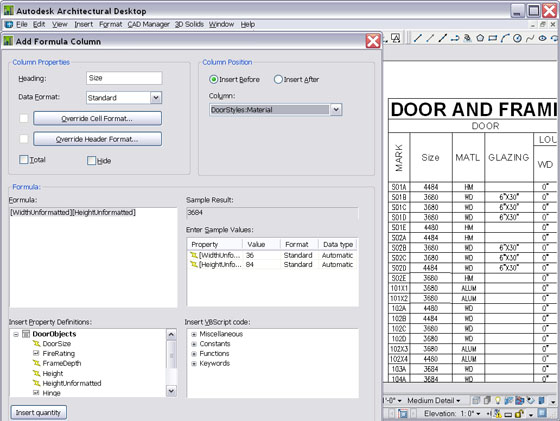This screenshot has height=421, width=560.
Task: Enable the Override Cell Format checkbox
Action: [24, 118]
